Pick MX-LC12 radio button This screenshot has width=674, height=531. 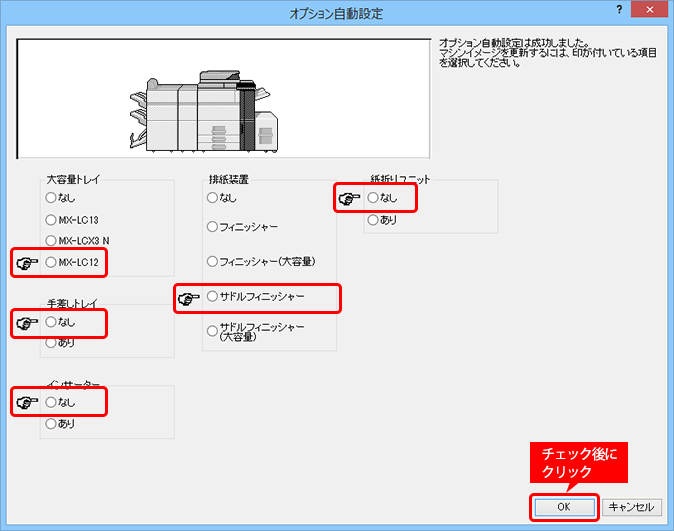coord(51,262)
